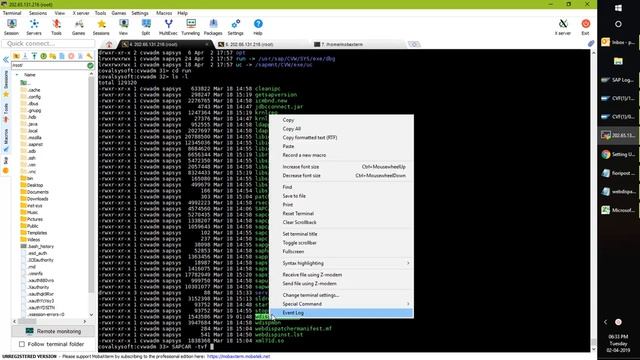The image size is (640, 360).
Task: Select the Documents folder in the tree
Action: coord(35,192)
